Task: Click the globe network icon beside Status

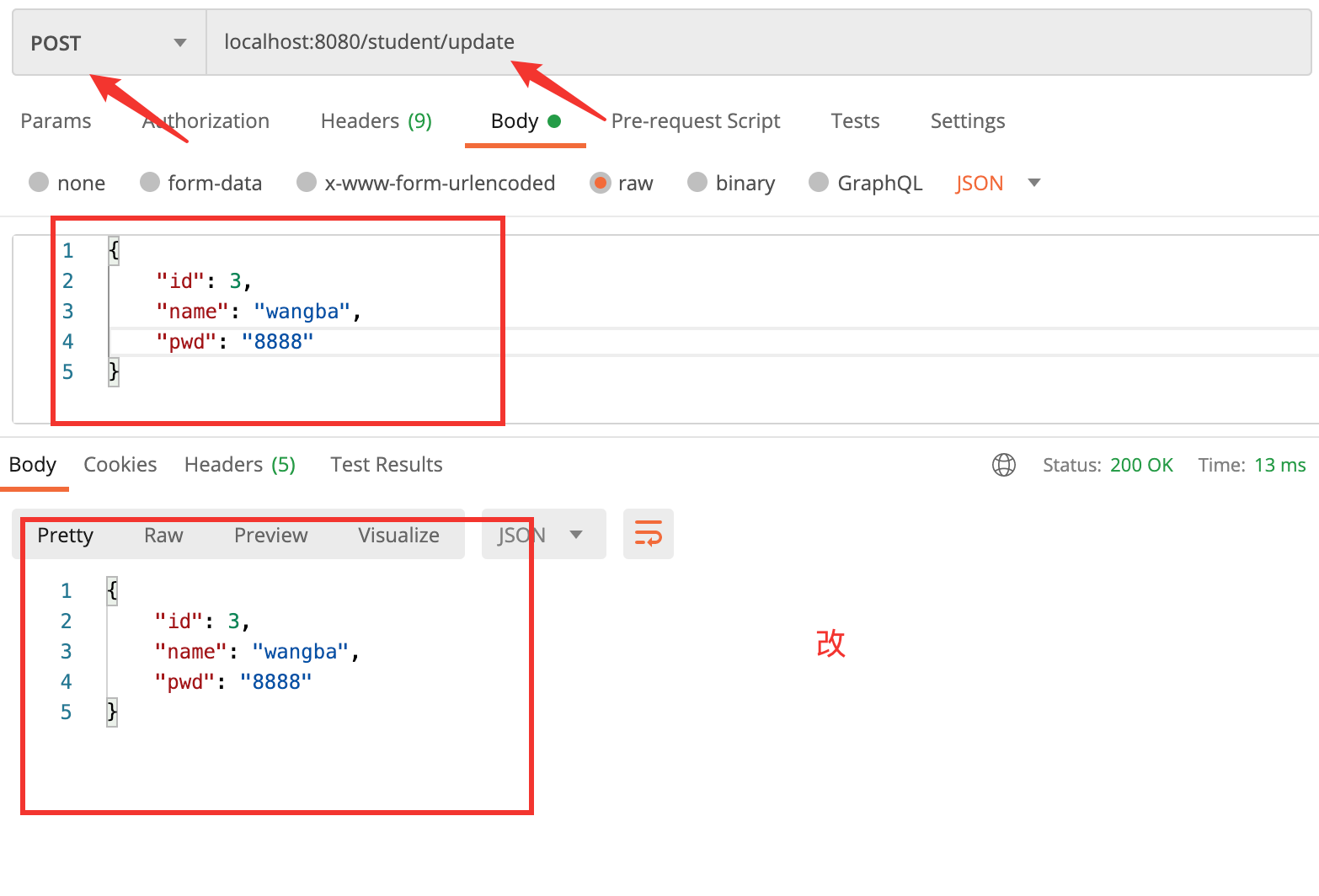Action: coord(1003,465)
